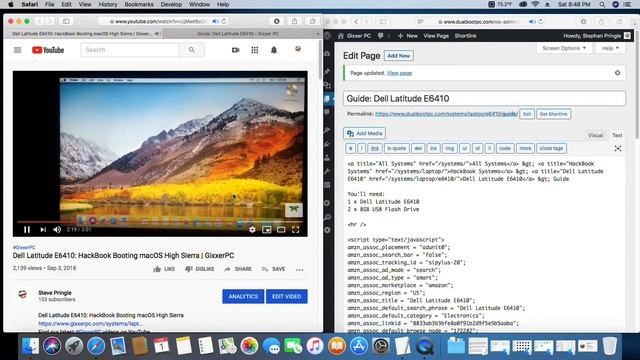The height and width of the screenshot is (360, 640).
Task: Share the video
Action: (238, 269)
